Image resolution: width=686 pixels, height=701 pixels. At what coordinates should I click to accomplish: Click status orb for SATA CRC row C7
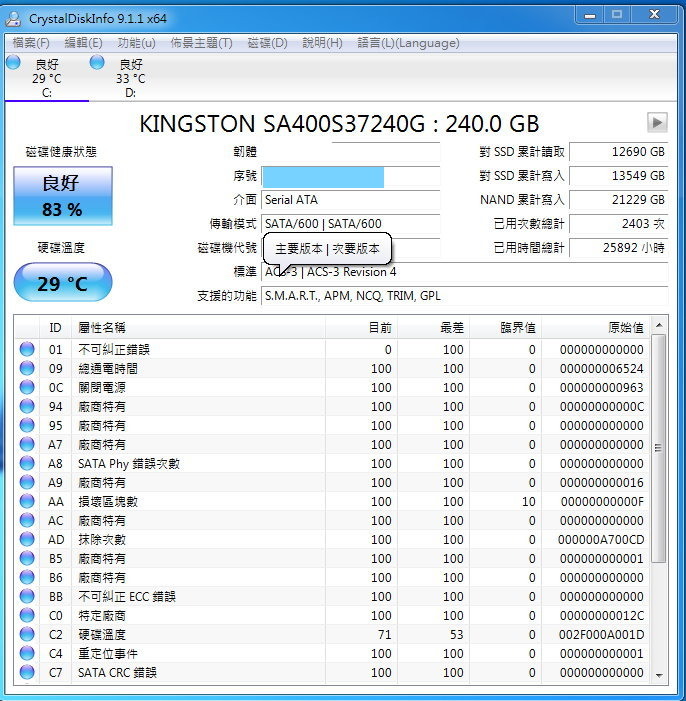(x=27, y=672)
